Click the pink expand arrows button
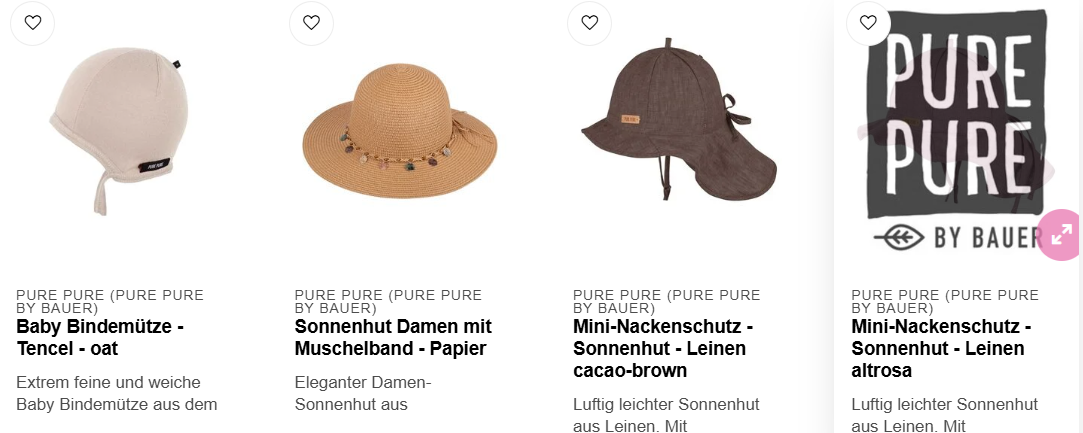 1060,235
